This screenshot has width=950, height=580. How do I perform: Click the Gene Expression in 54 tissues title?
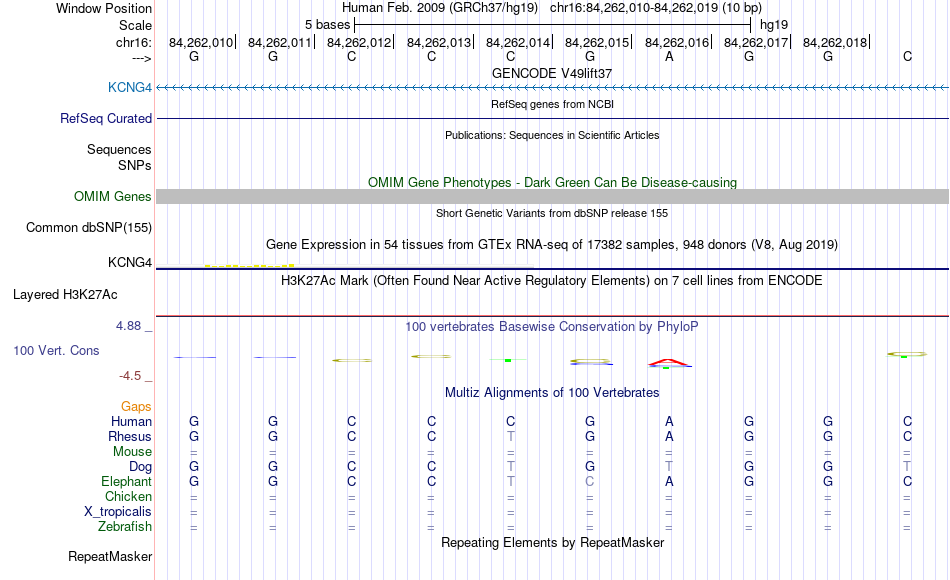[552, 245]
